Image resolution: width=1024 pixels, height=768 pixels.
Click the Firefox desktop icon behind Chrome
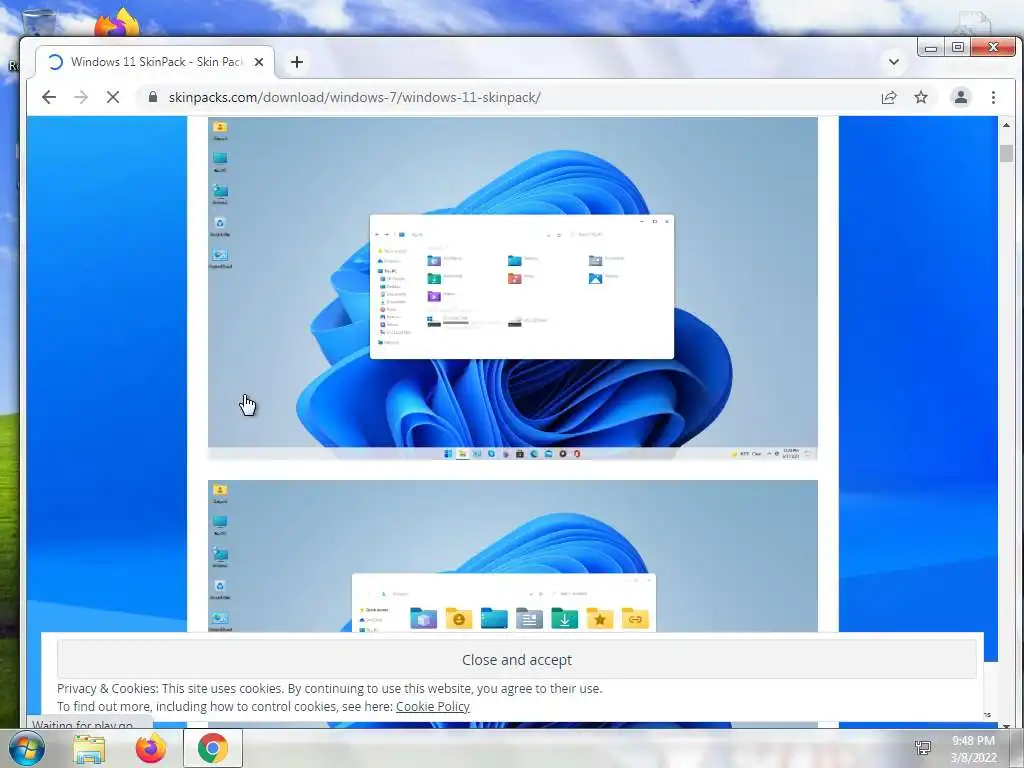118,24
